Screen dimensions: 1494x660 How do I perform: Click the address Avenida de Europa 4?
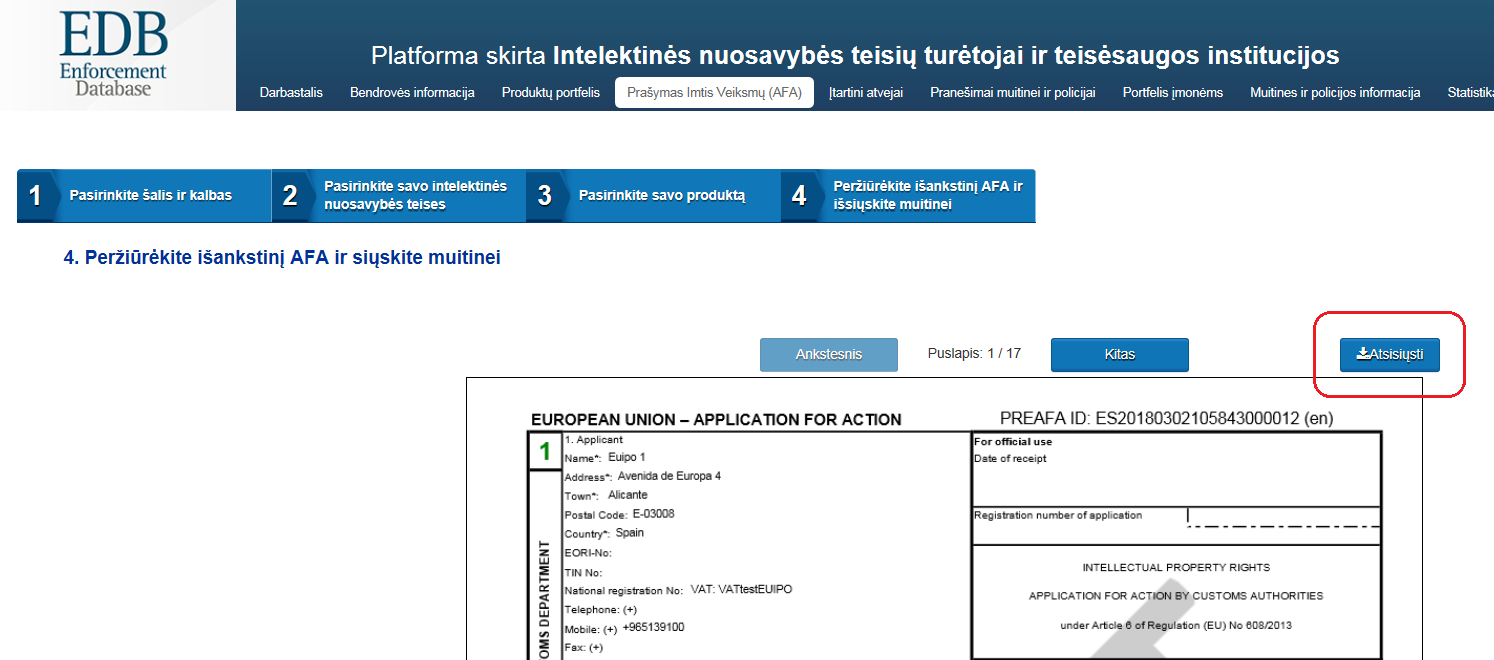[669, 476]
